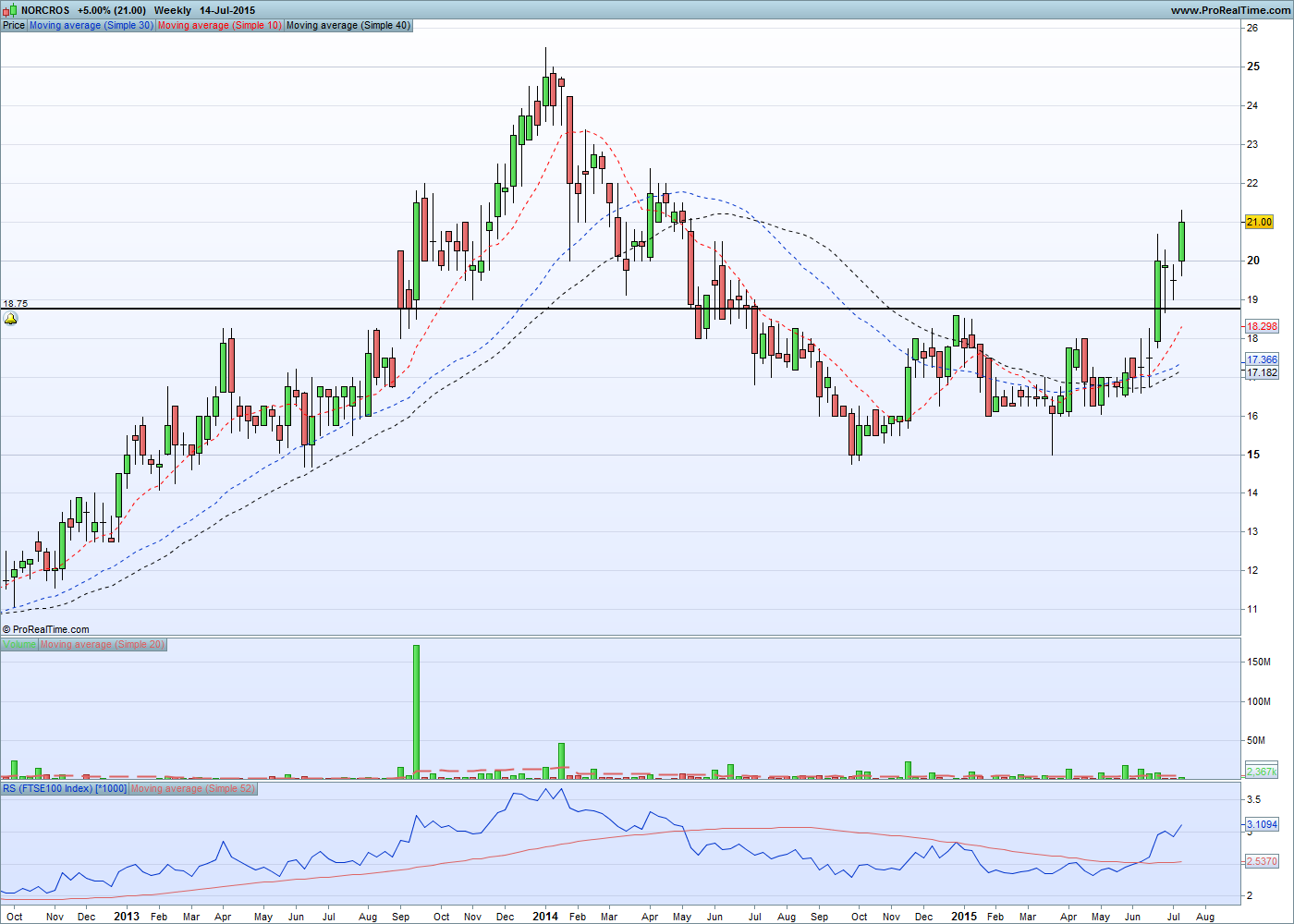This screenshot has height=924, width=1294.
Task: Click the 2015 year label on time axis
Action: (x=964, y=917)
